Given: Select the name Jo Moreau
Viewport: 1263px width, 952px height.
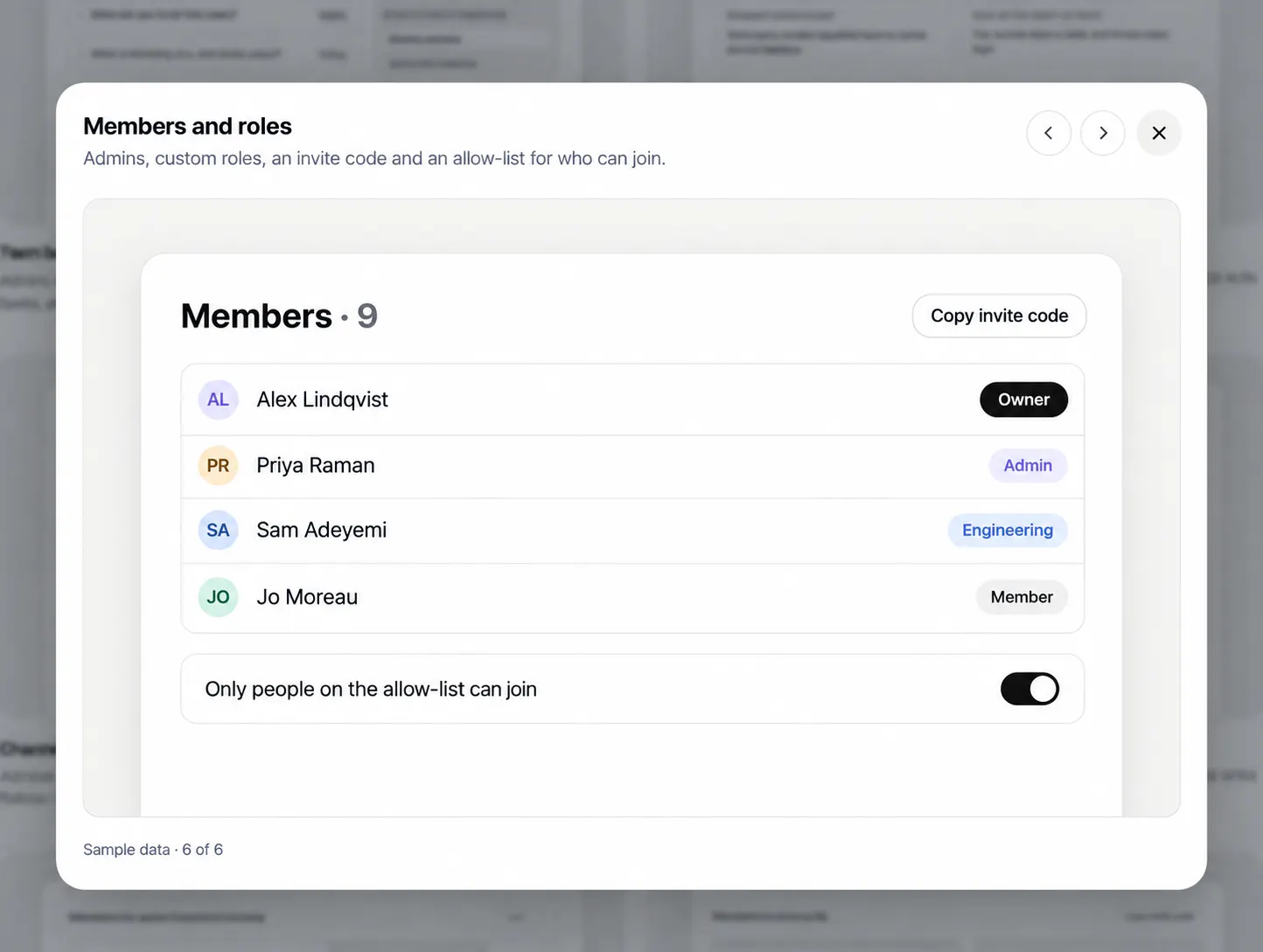Looking at the screenshot, I should tap(307, 597).
